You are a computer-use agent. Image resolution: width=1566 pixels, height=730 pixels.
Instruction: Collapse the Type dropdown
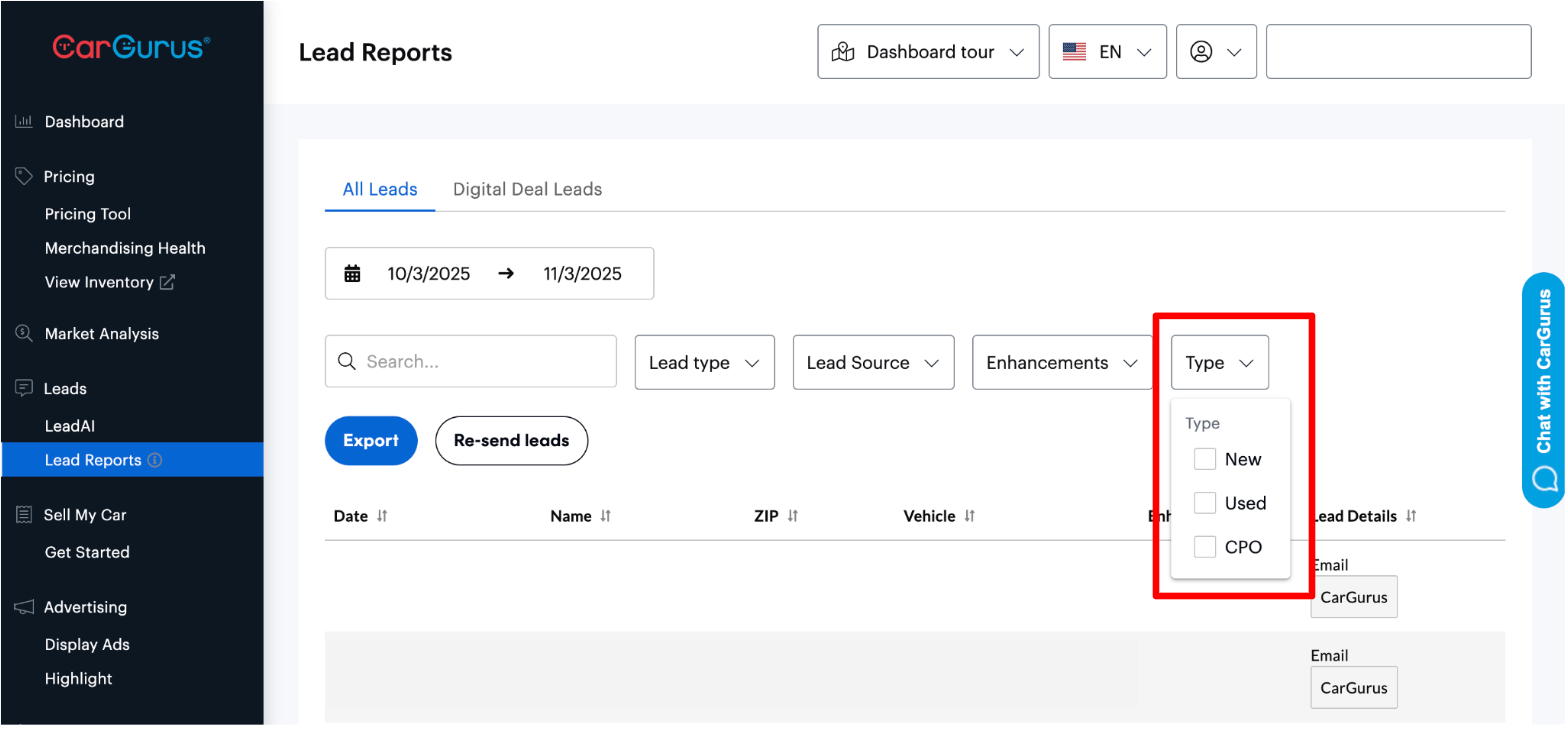click(1220, 362)
